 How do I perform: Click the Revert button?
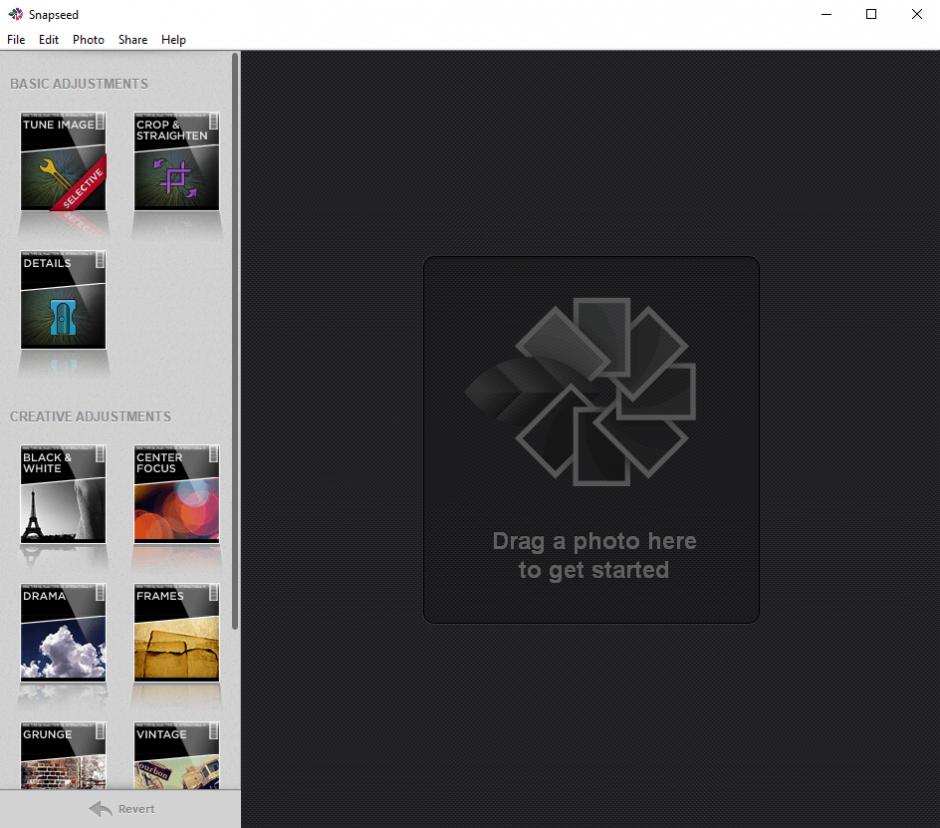tap(122, 809)
